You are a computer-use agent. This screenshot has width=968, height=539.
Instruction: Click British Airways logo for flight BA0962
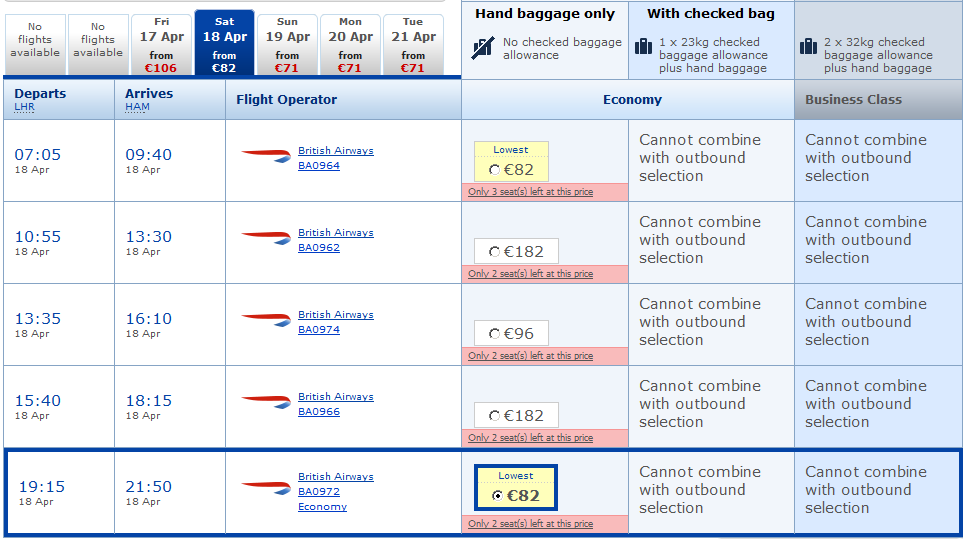tap(266, 238)
